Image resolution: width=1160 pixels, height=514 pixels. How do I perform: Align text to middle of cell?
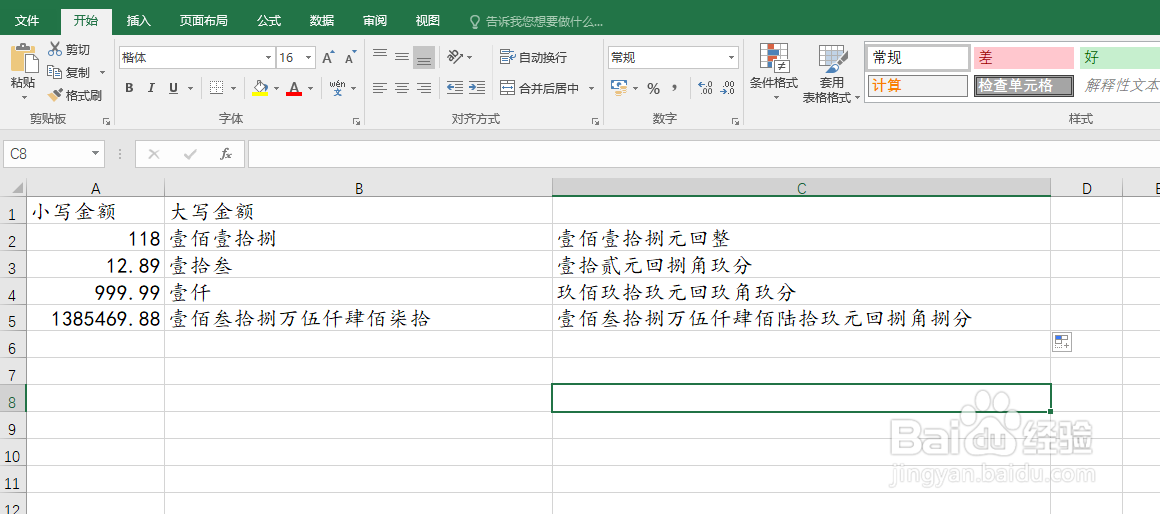point(402,56)
